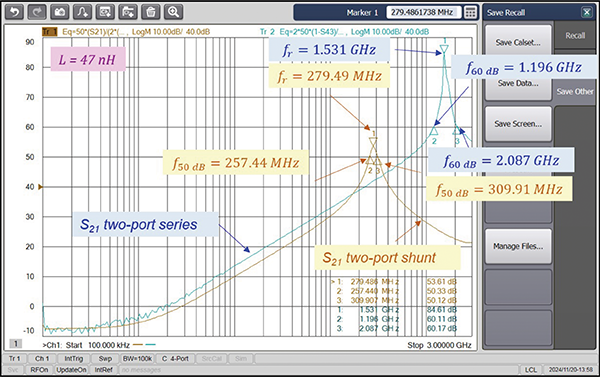Click the Save Screen button
The height and width of the screenshot is (377, 600).
[518, 124]
